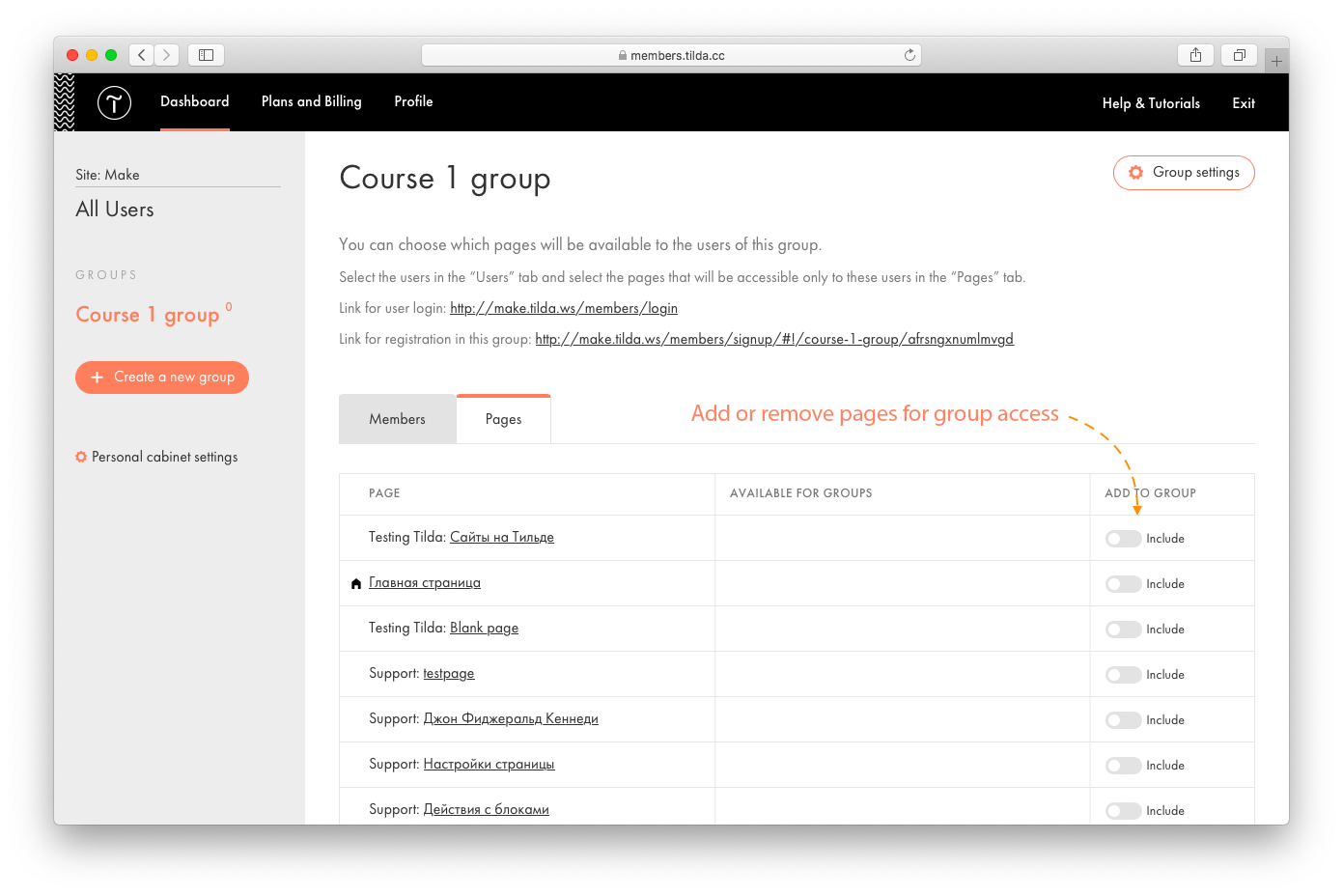Switch to the Members tab
The width and height of the screenshot is (1343, 896).
point(397,419)
